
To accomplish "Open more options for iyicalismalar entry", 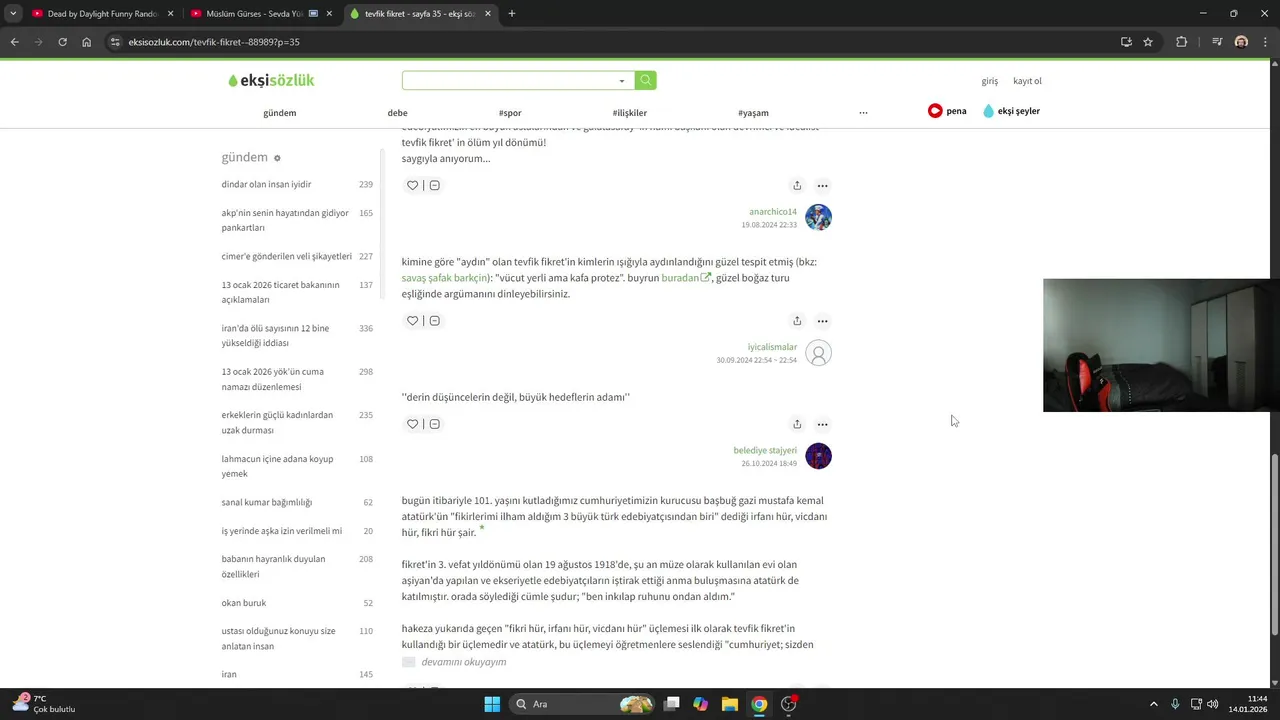I will coord(822,321).
